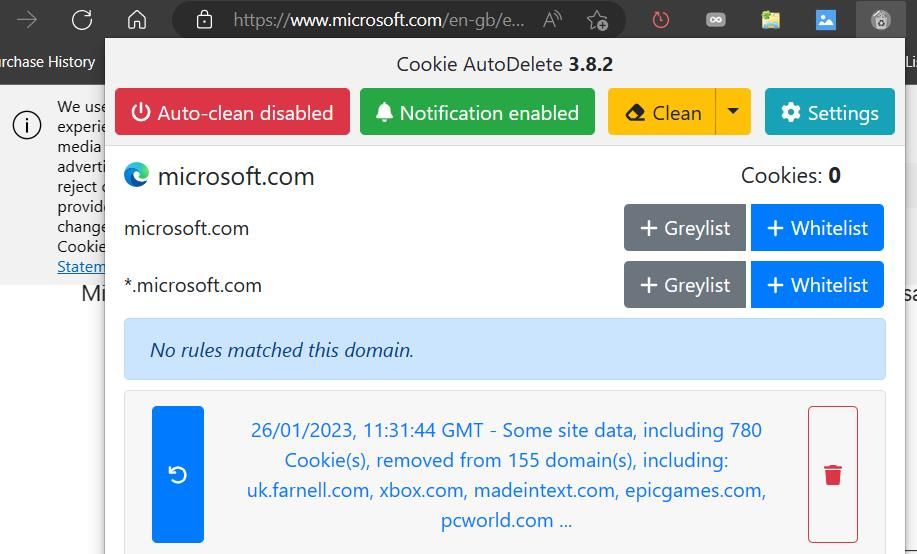
Task: Add this page to favourites
Action: (597, 20)
